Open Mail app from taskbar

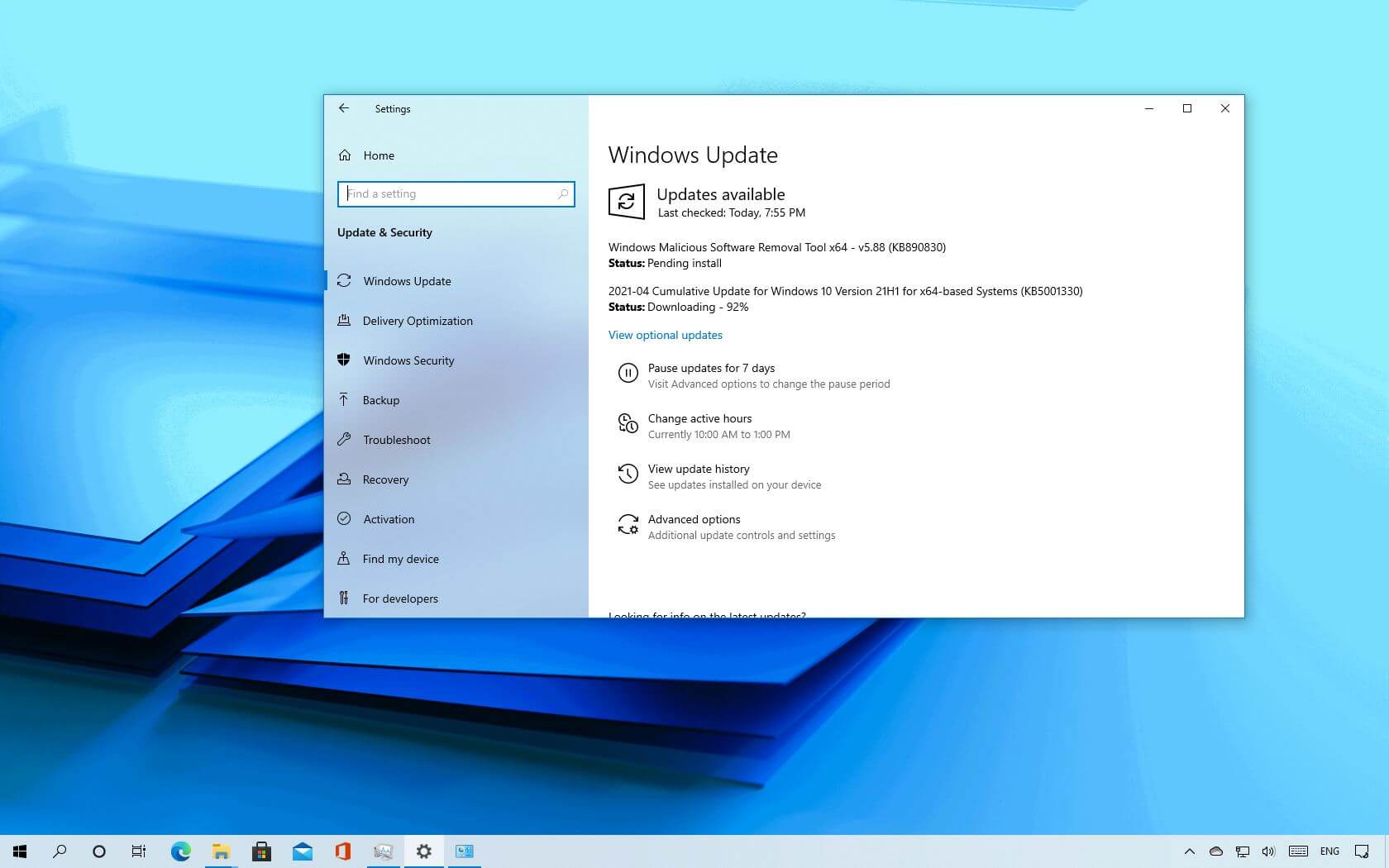click(x=302, y=851)
